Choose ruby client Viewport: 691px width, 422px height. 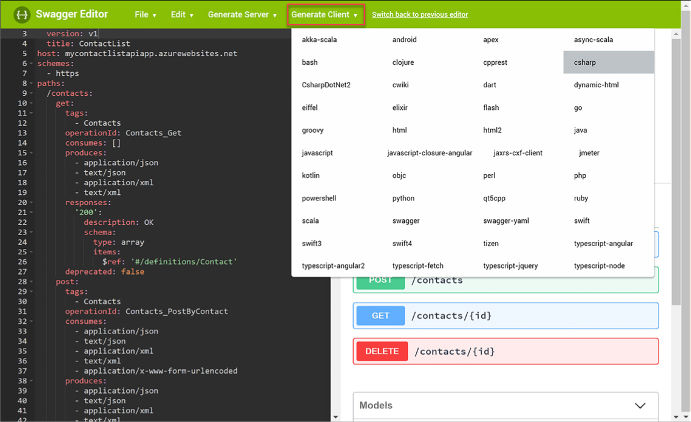(x=581, y=198)
